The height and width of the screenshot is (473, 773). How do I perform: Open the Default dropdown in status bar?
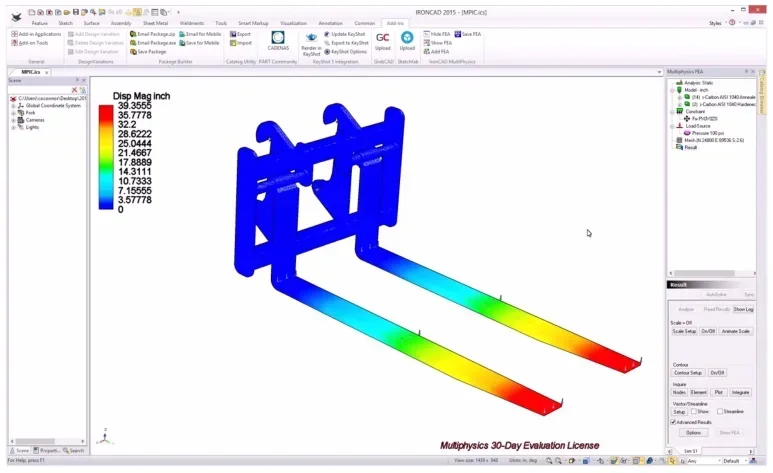(735, 461)
